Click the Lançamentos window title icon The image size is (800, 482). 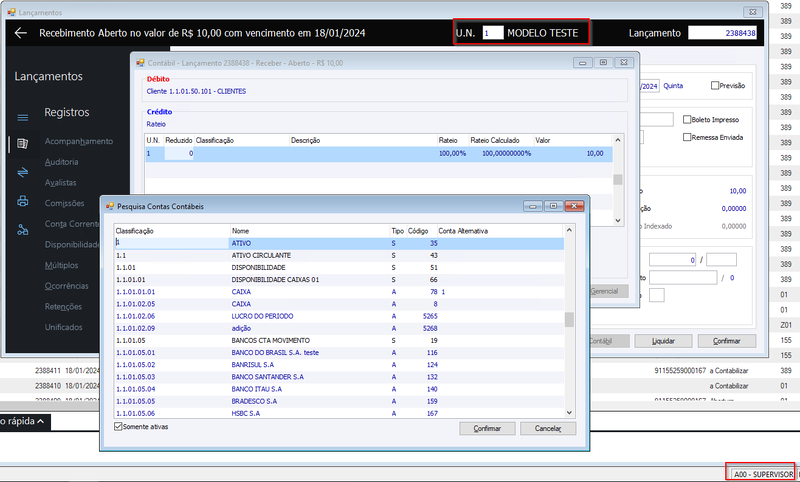click(11, 12)
